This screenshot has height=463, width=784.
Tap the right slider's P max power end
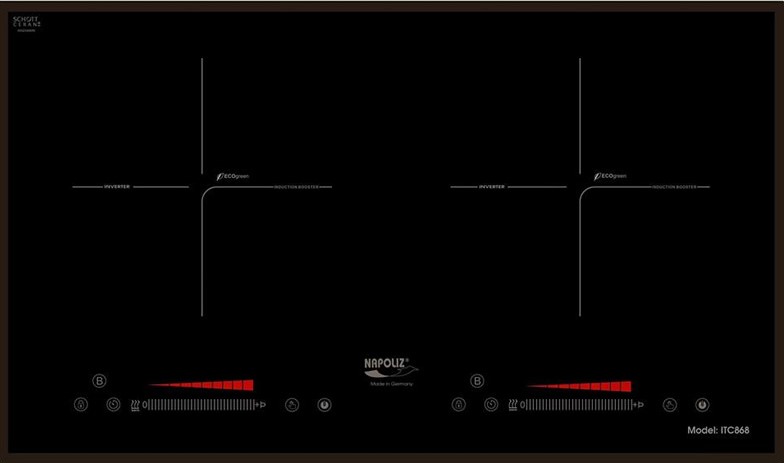(640, 405)
